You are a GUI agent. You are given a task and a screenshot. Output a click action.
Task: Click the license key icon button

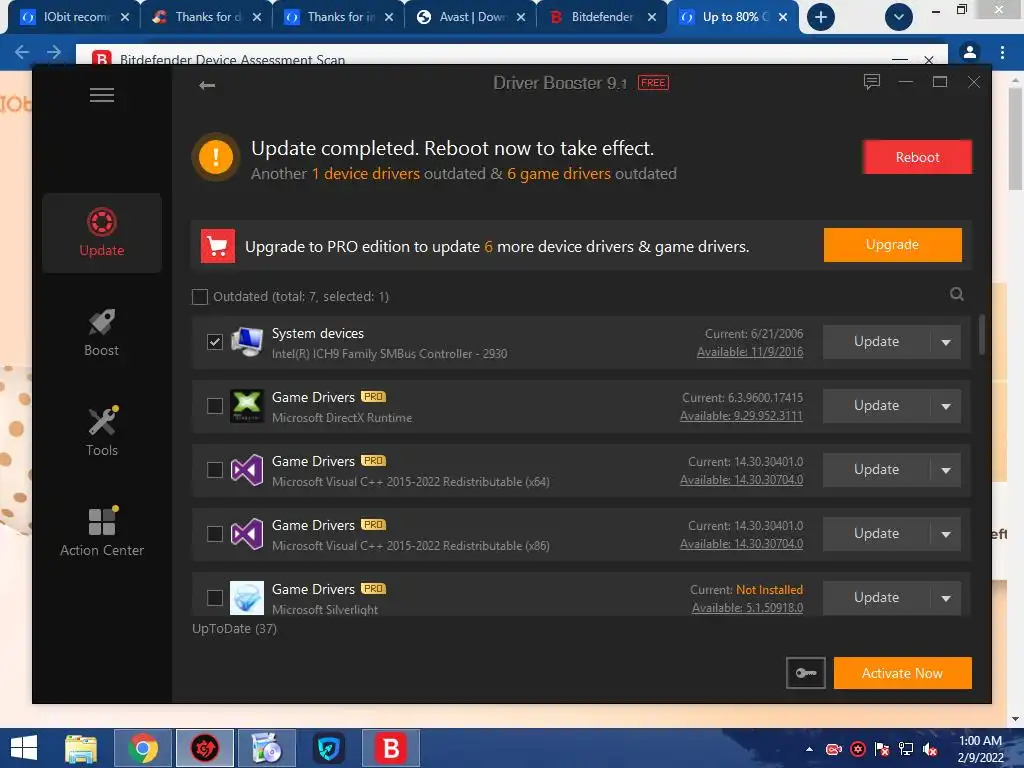pos(806,673)
